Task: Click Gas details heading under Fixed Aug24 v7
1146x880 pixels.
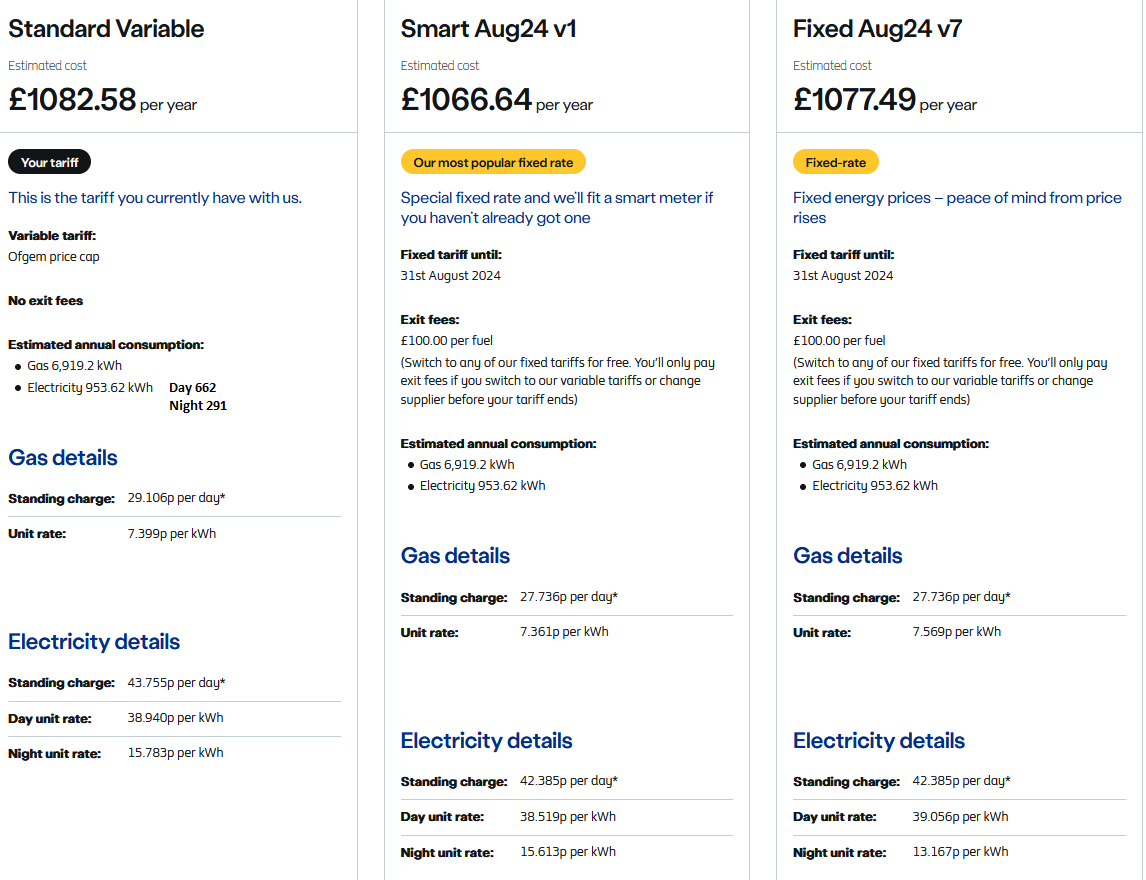Action: pyautogui.click(x=847, y=555)
